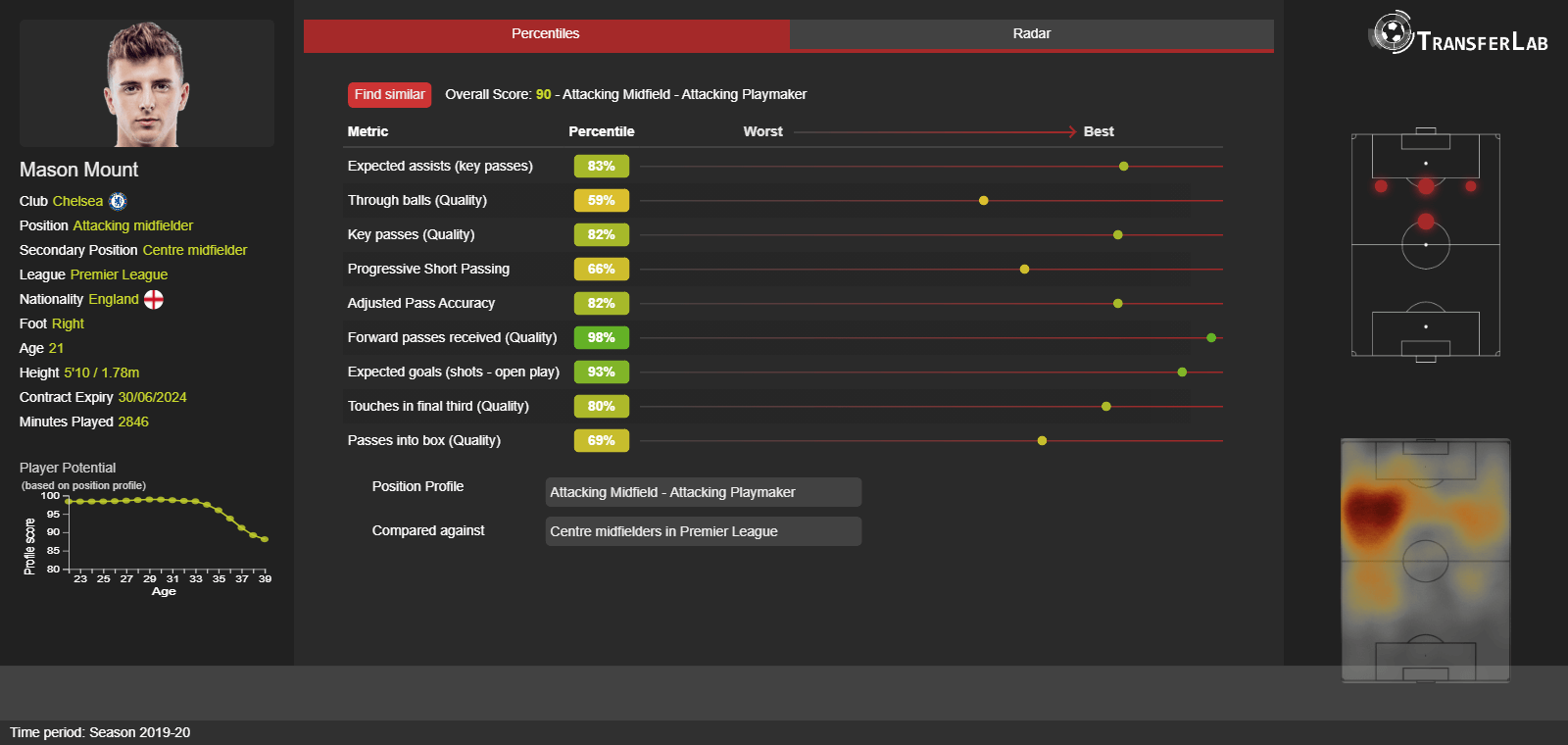Click the Passes into box percentile dot
Image resolution: width=1568 pixels, height=745 pixels.
coord(1042,441)
